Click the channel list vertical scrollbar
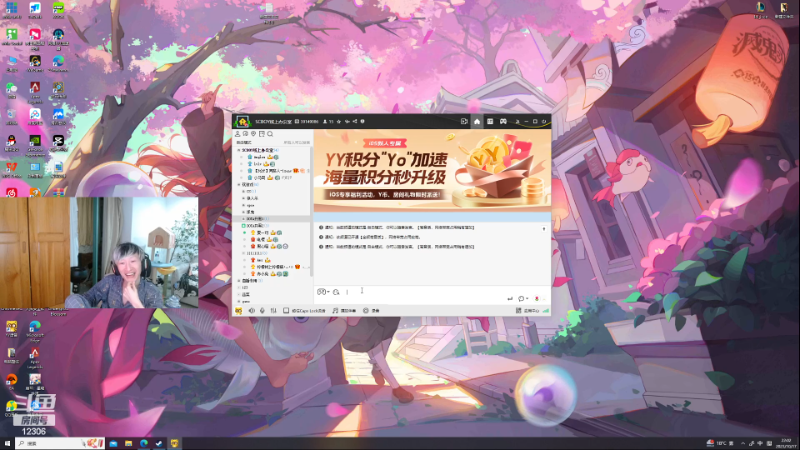The image size is (800, 450). click(311, 212)
